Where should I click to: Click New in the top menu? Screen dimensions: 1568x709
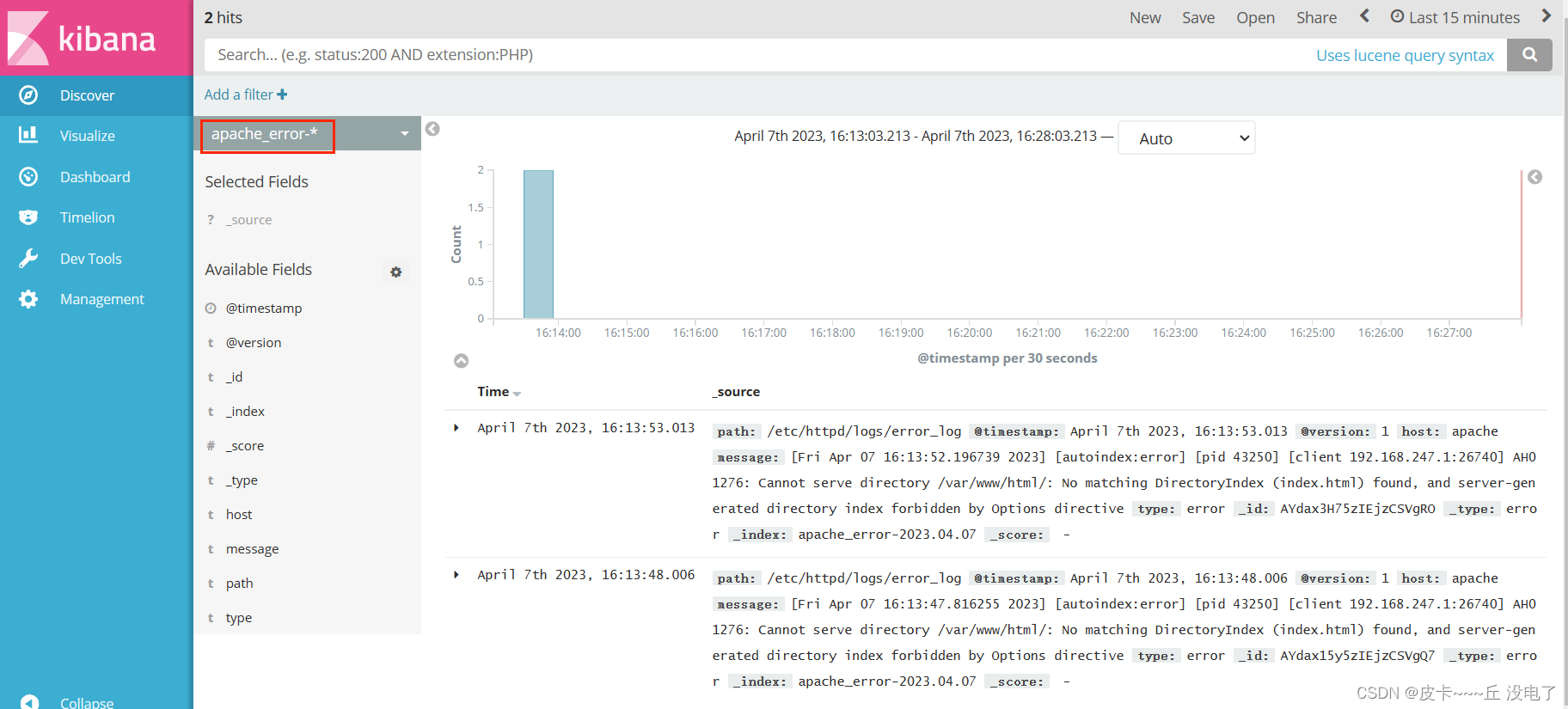pos(1145,18)
